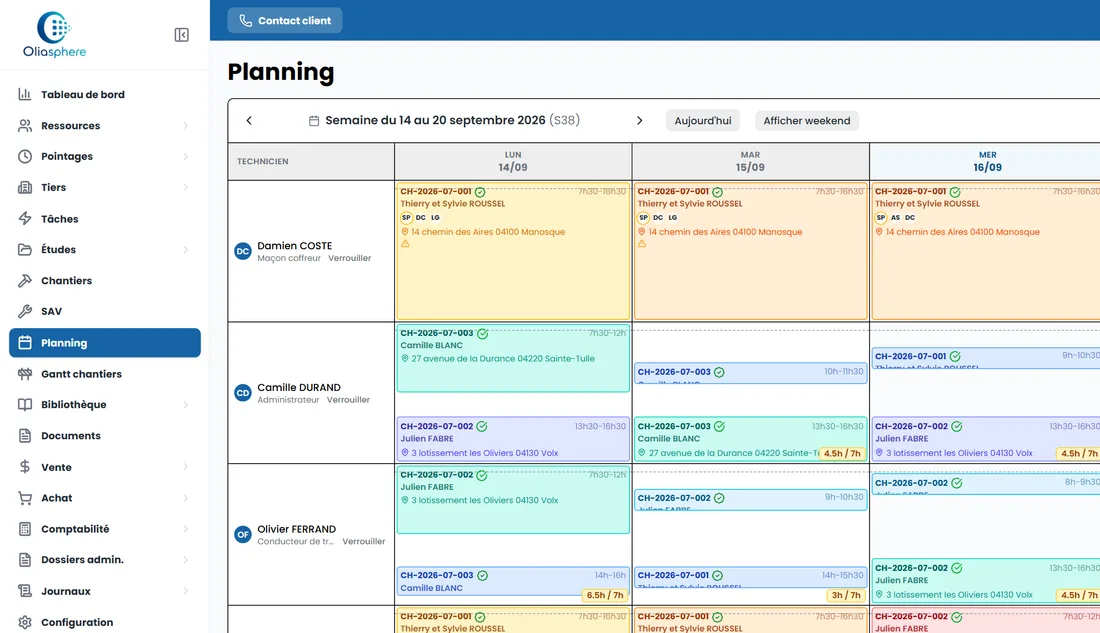The image size is (1100, 633).
Task: Click the Documents file icon
Action: point(25,436)
